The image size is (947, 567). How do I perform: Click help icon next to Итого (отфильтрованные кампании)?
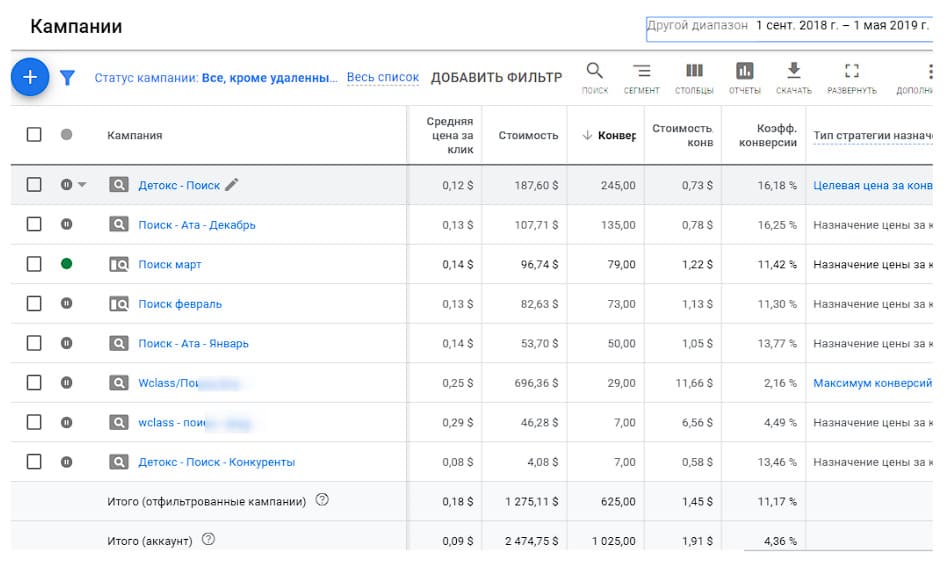pos(323,499)
